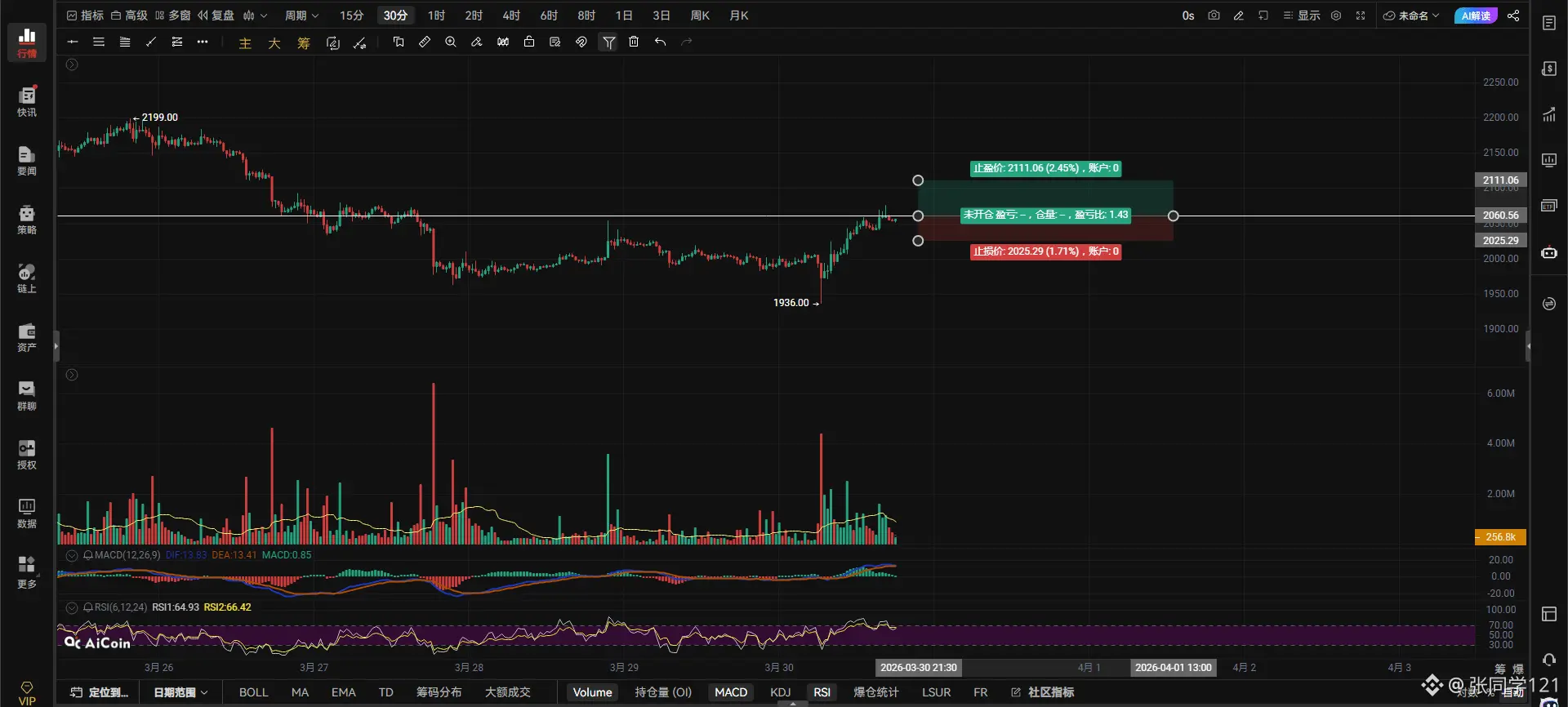The image size is (1568, 707).
Task: Click the stop-loss handle at 2025.29
Action: (918, 241)
